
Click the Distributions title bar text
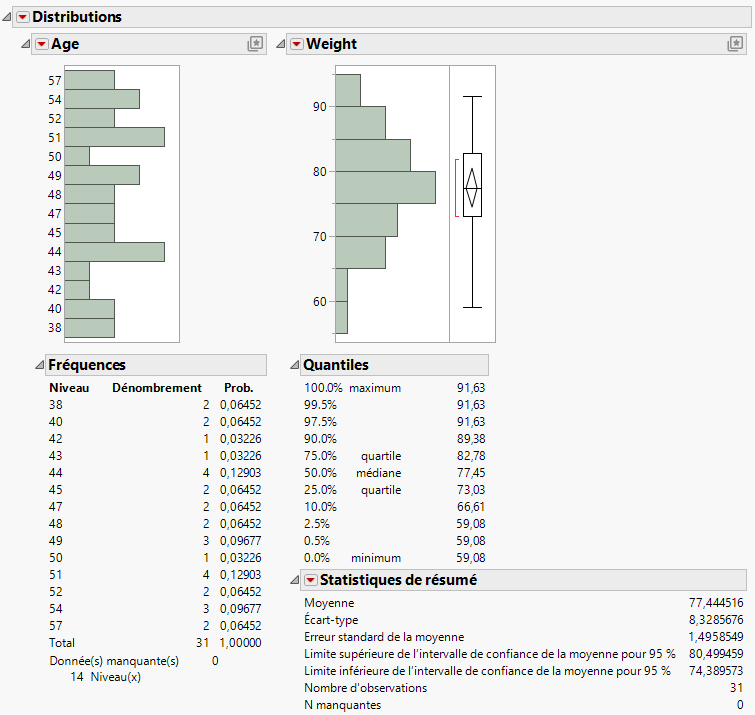tap(77, 17)
